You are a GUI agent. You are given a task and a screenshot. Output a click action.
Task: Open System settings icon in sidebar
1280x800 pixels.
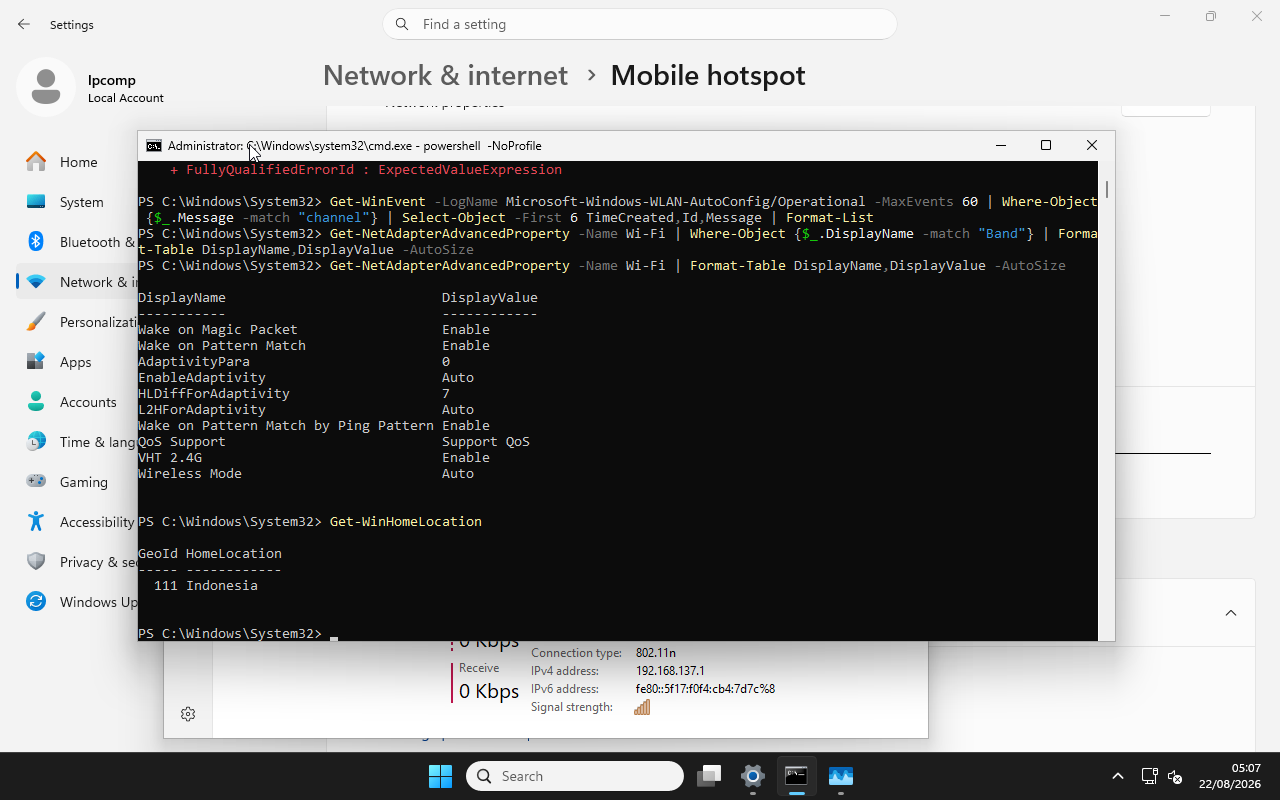(x=36, y=202)
